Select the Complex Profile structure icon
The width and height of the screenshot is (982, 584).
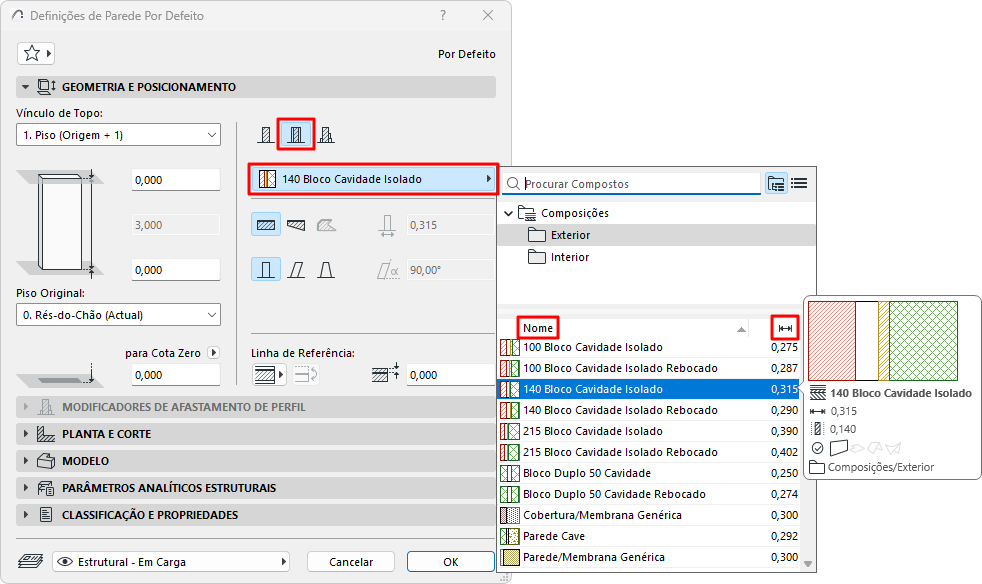[x=326, y=135]
